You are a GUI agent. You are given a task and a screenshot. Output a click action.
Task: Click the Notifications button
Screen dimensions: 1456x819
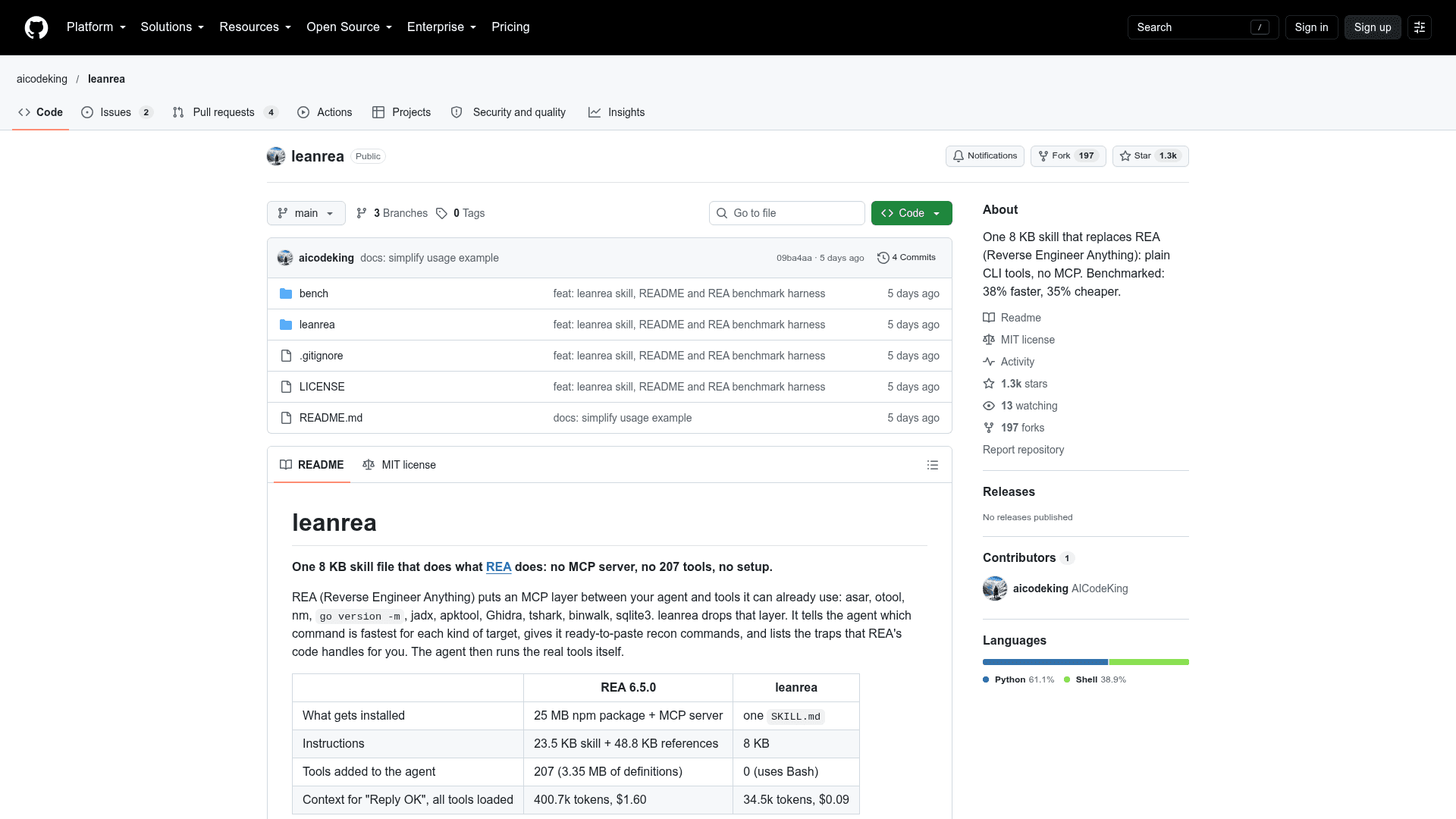(x=984, y=156)
